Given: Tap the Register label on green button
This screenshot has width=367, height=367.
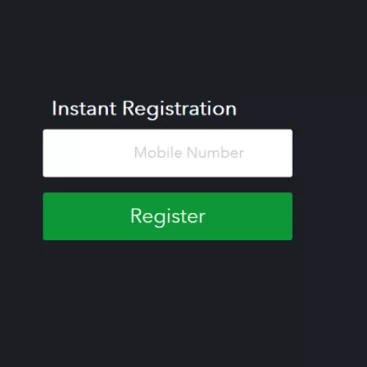Looking at the screenshot, I should click(x=168, y=217).
